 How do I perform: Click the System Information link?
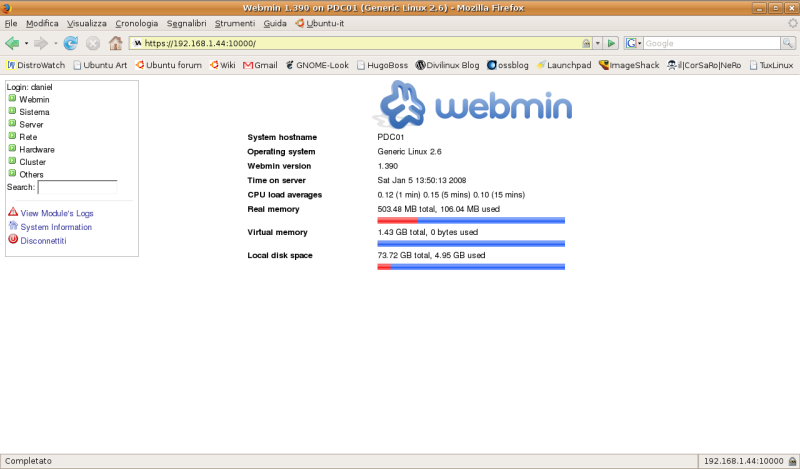[56, 227]
